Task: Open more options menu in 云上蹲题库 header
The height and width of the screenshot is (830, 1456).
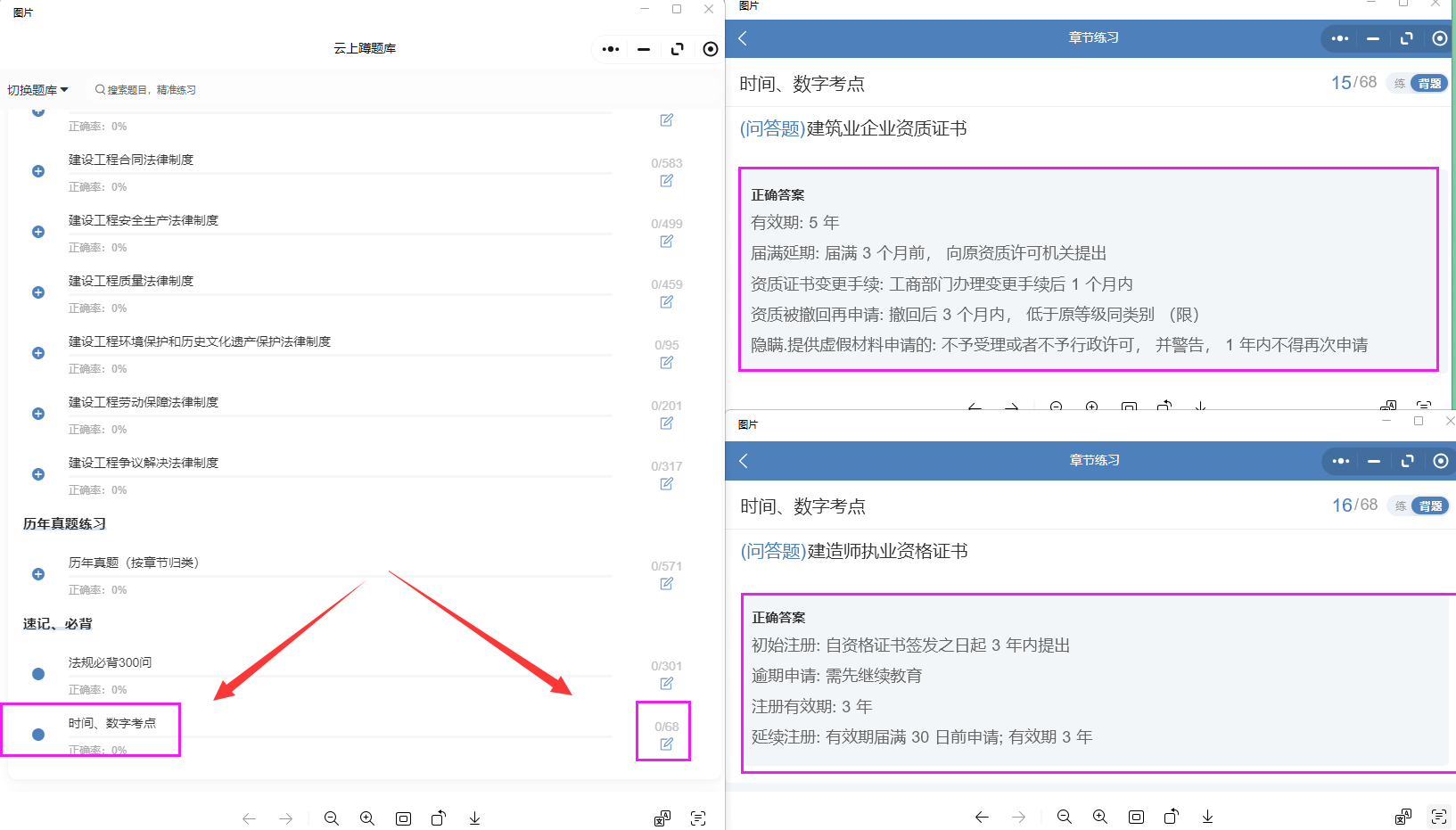Action: click(611, 49)
